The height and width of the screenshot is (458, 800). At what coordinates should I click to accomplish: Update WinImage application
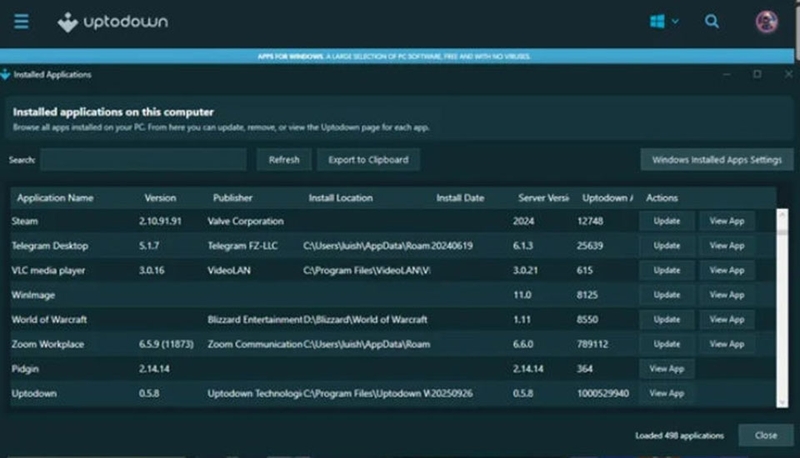pos(667,295)
